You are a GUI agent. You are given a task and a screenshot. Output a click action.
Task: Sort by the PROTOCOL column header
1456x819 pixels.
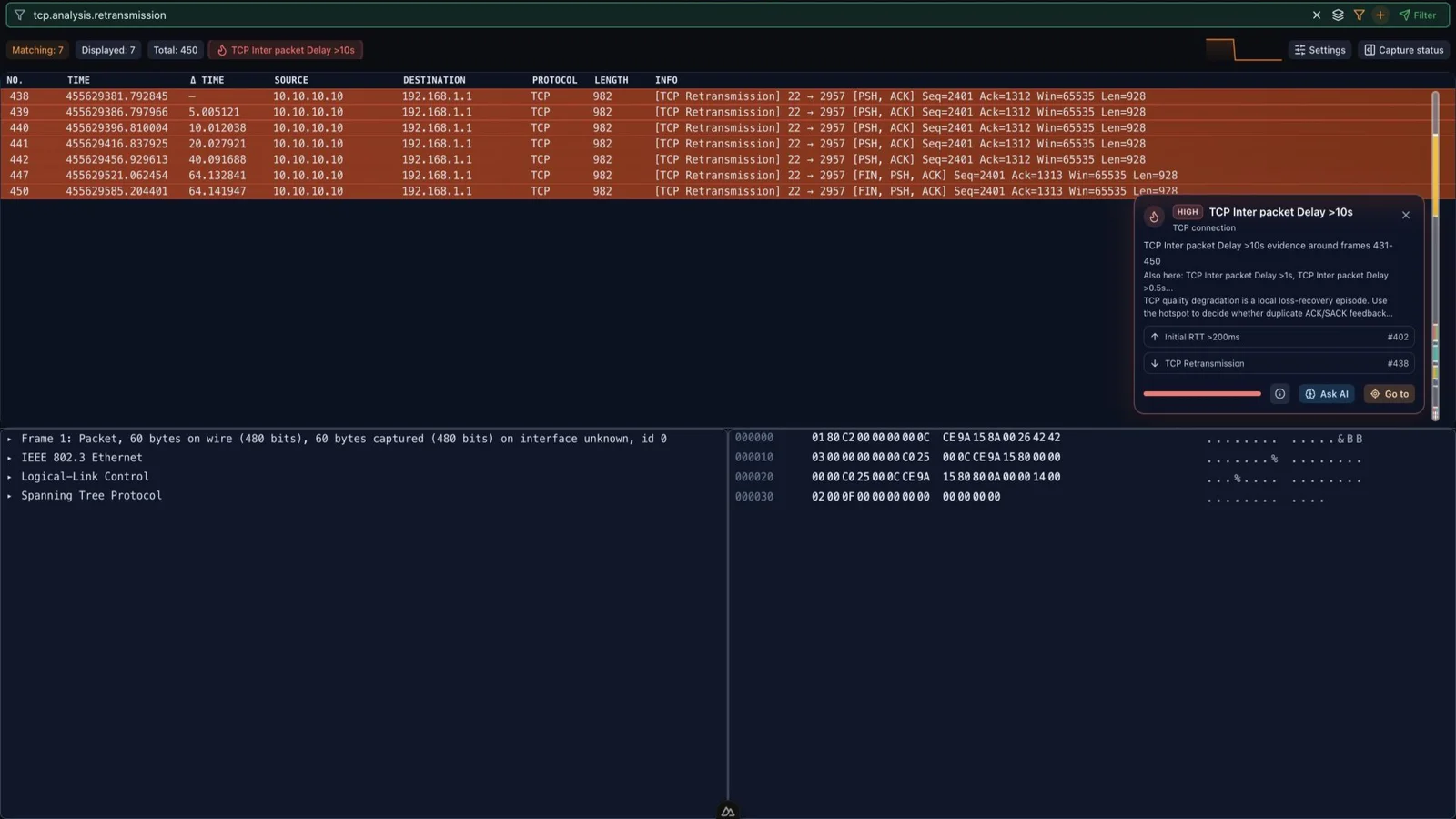pyautogui.click(x=554, y=80)
